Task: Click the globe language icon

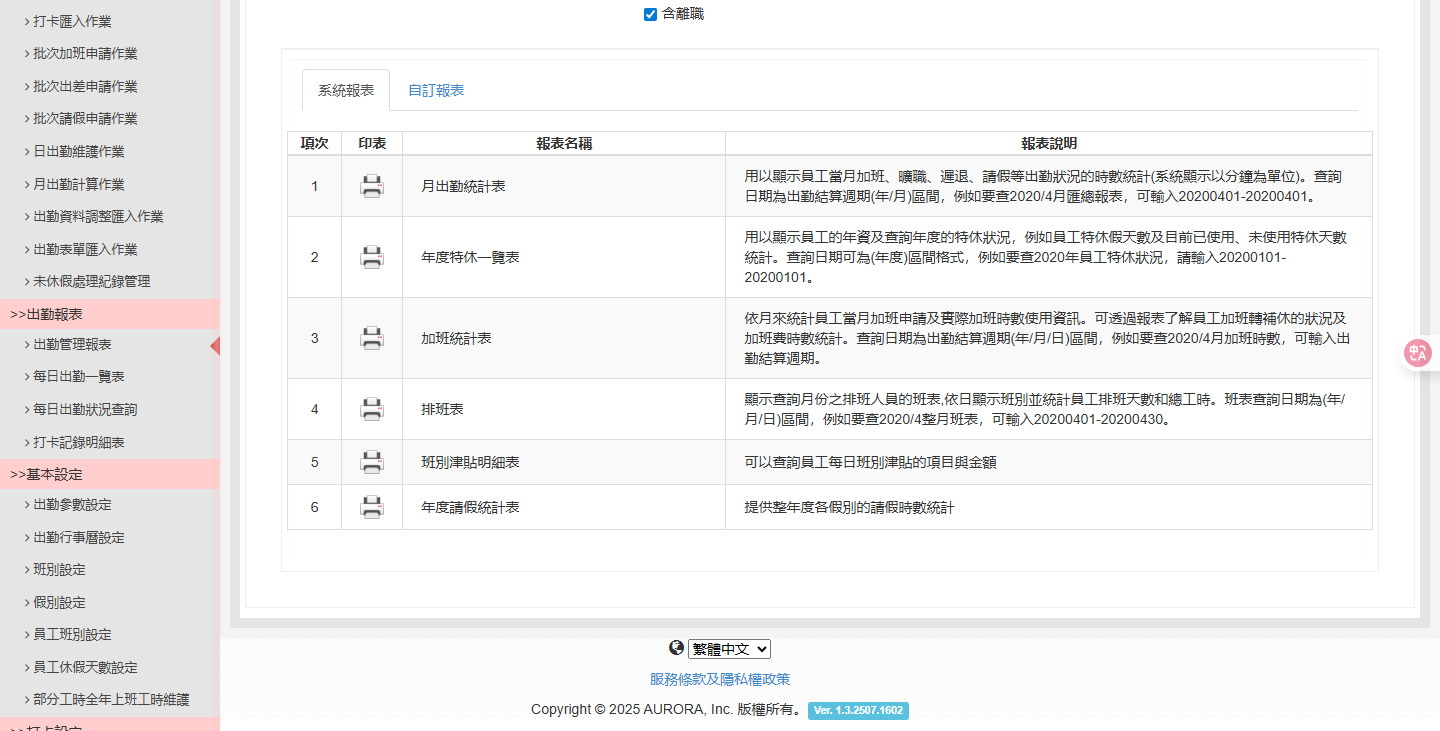Action: (x=677, y=648)
